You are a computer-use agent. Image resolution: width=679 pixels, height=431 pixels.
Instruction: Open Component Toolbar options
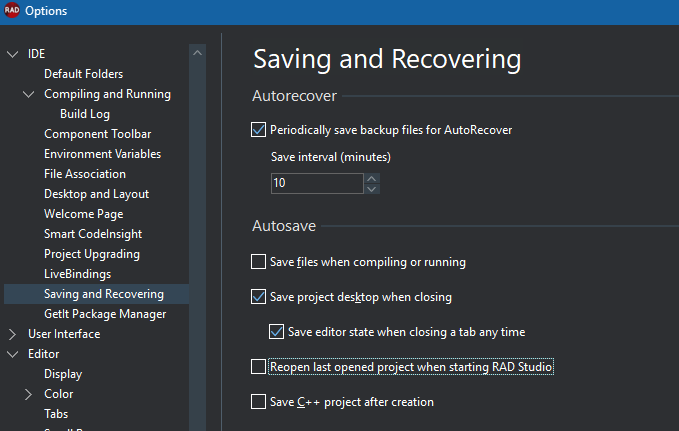tap(97, 134)
